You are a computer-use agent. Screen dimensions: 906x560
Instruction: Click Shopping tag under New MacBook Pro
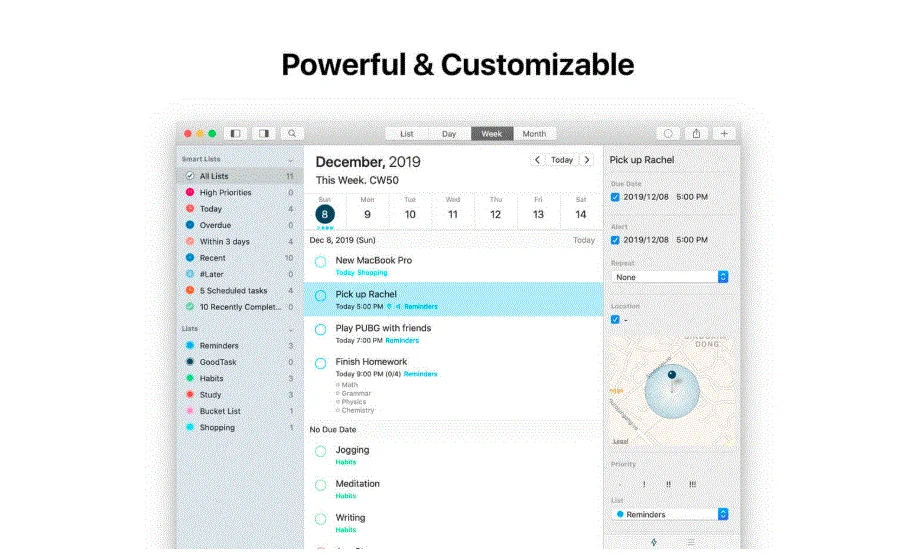[372, 273]
